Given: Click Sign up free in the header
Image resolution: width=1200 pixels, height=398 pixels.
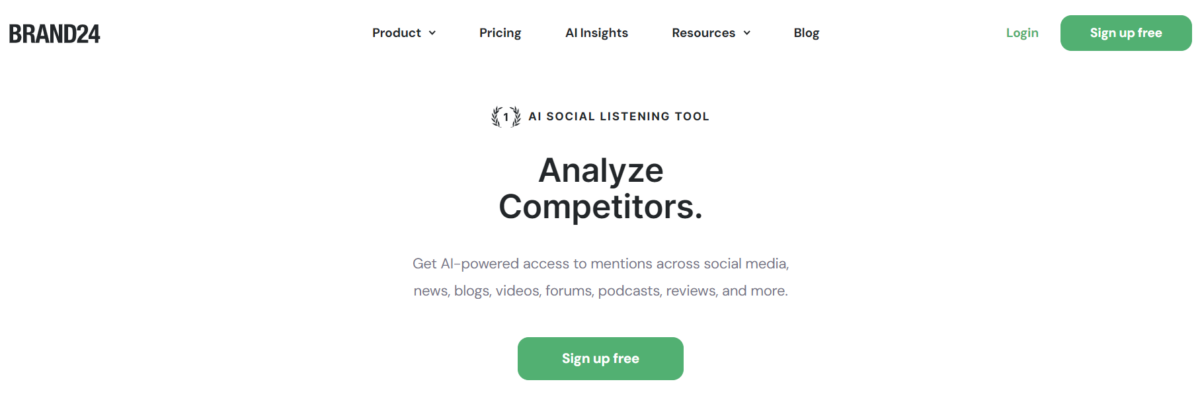Looking at the screenshot, I should (x=1126, y=33).
